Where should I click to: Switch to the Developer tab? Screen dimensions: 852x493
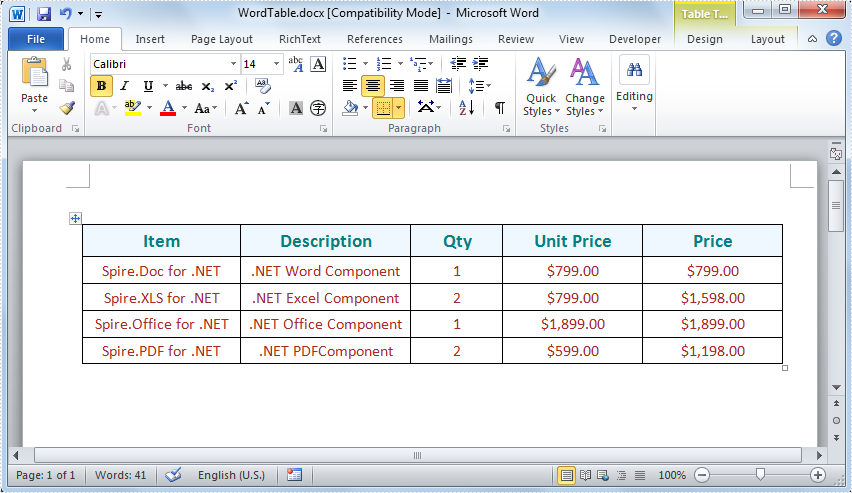[x=635, y=39]
